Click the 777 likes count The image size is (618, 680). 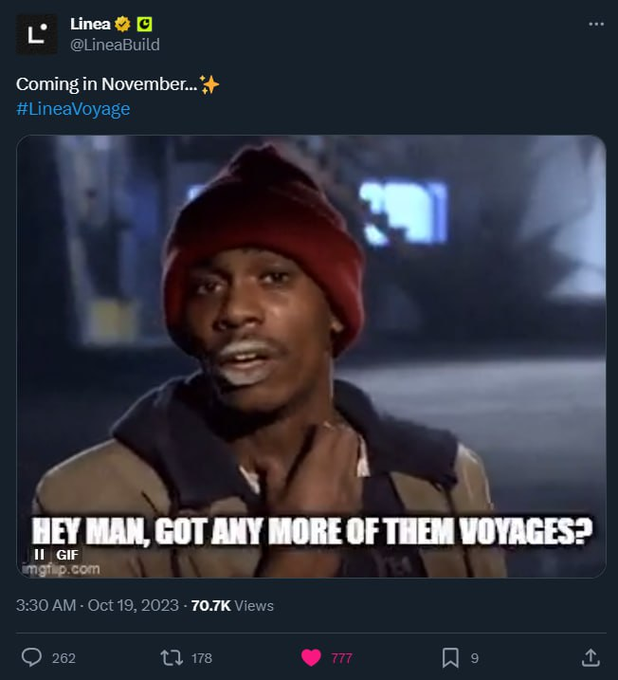[x=341, y=658]
